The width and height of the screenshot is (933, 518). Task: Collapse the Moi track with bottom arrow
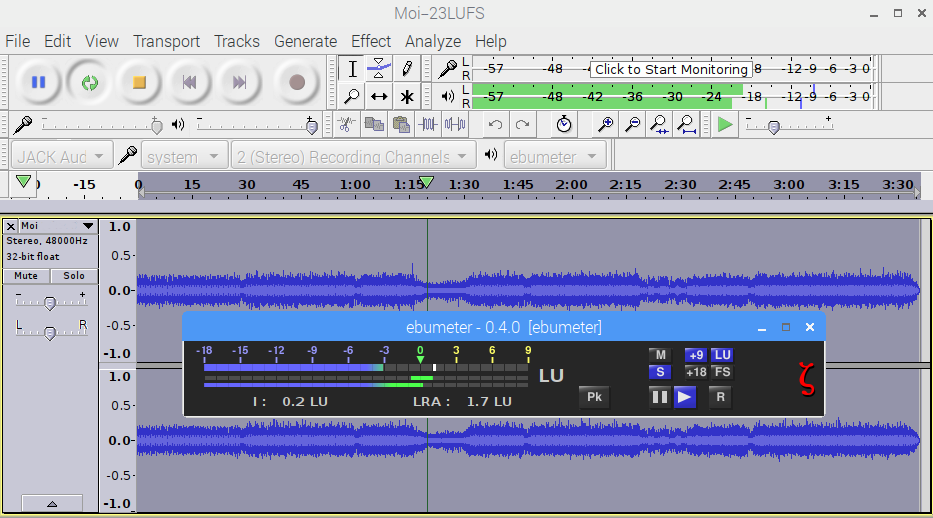point(52,504)
